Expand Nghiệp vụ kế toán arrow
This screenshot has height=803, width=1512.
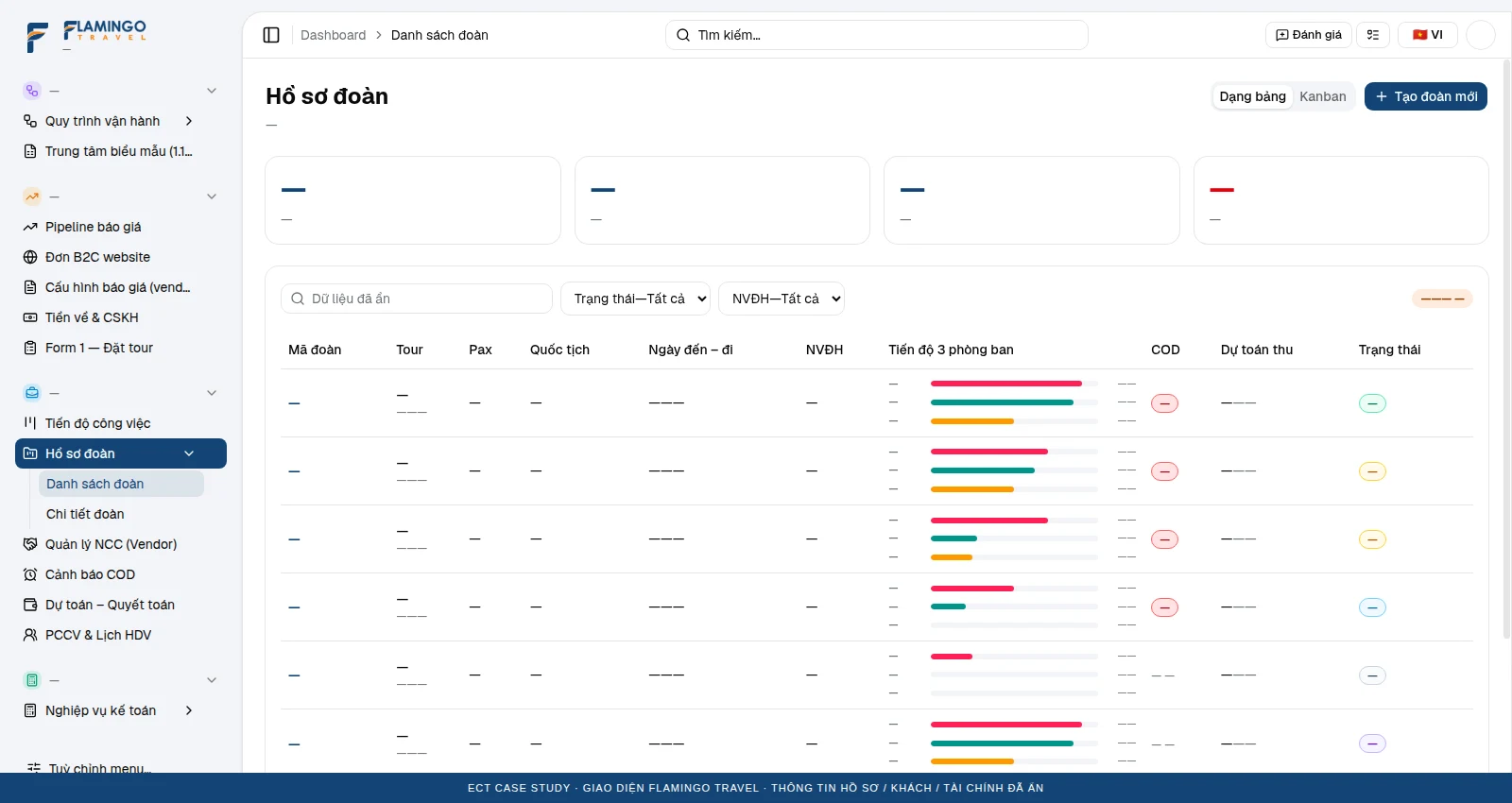(189, 710)
